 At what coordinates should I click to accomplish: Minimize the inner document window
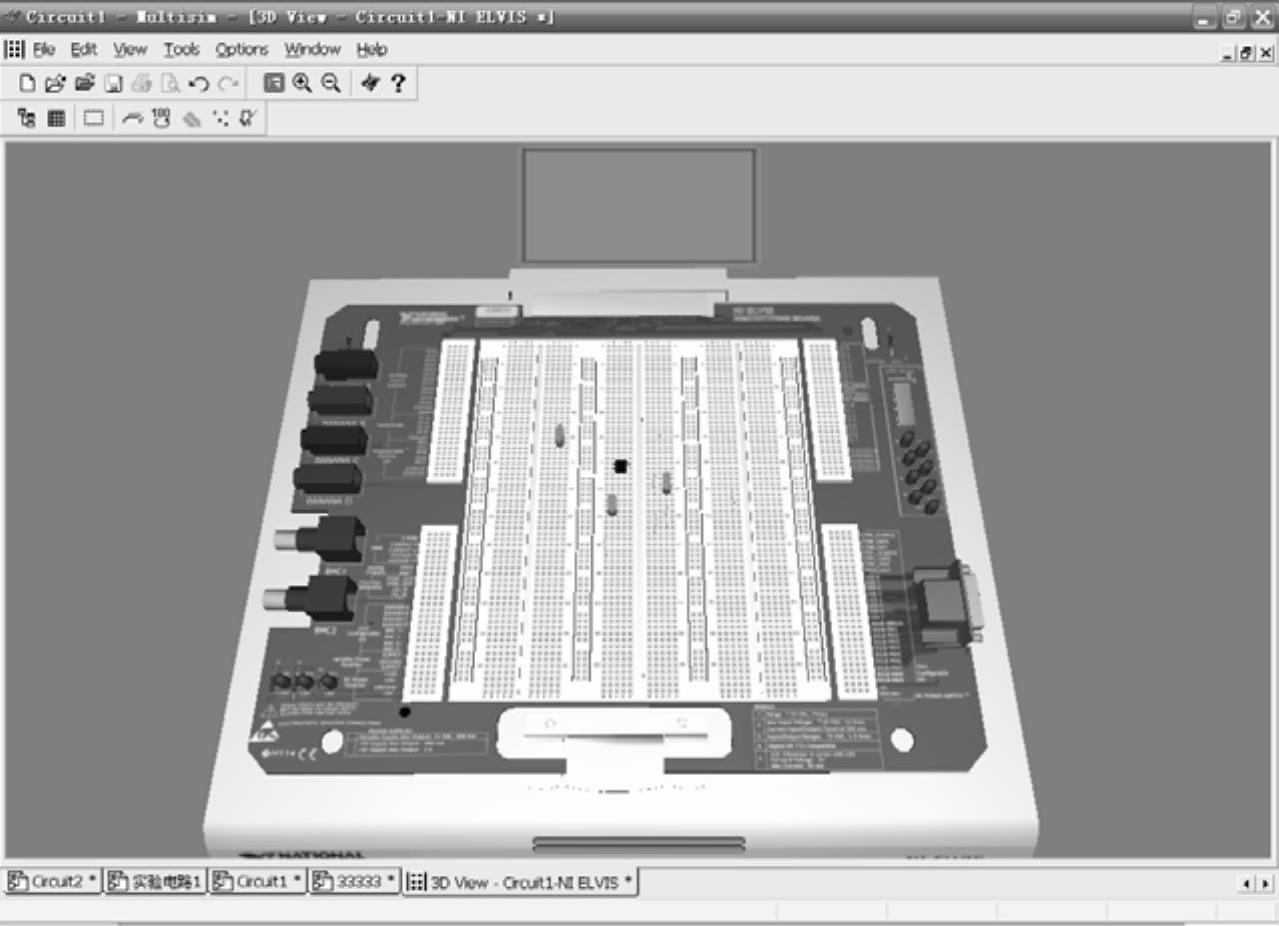(1229, 55)
